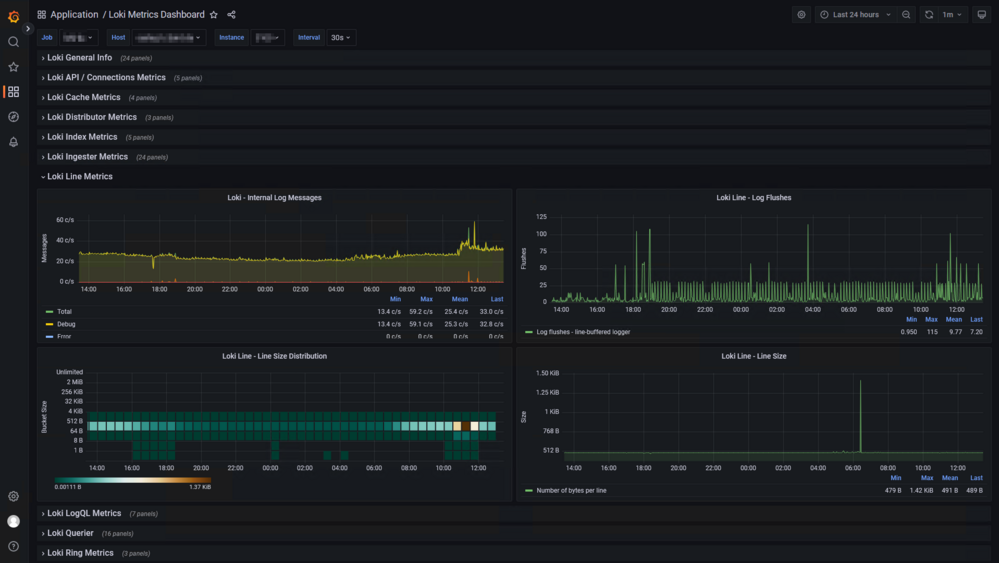Open the Grafana home logo
Image resolution: width=999 pixels, height=563 pixels.
click(x=13, y=16)
